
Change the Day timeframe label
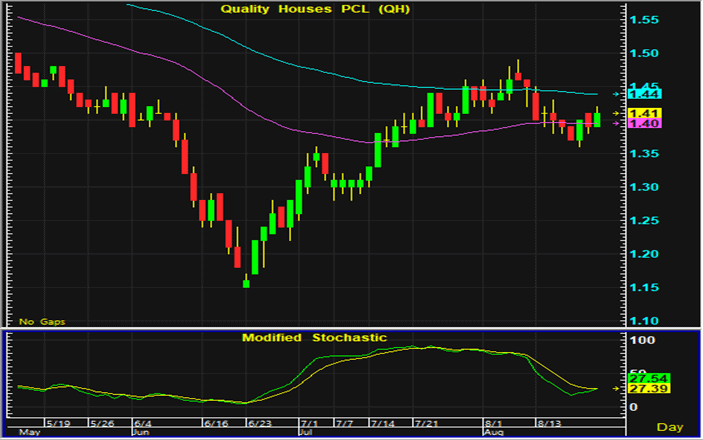click(682, 426)
